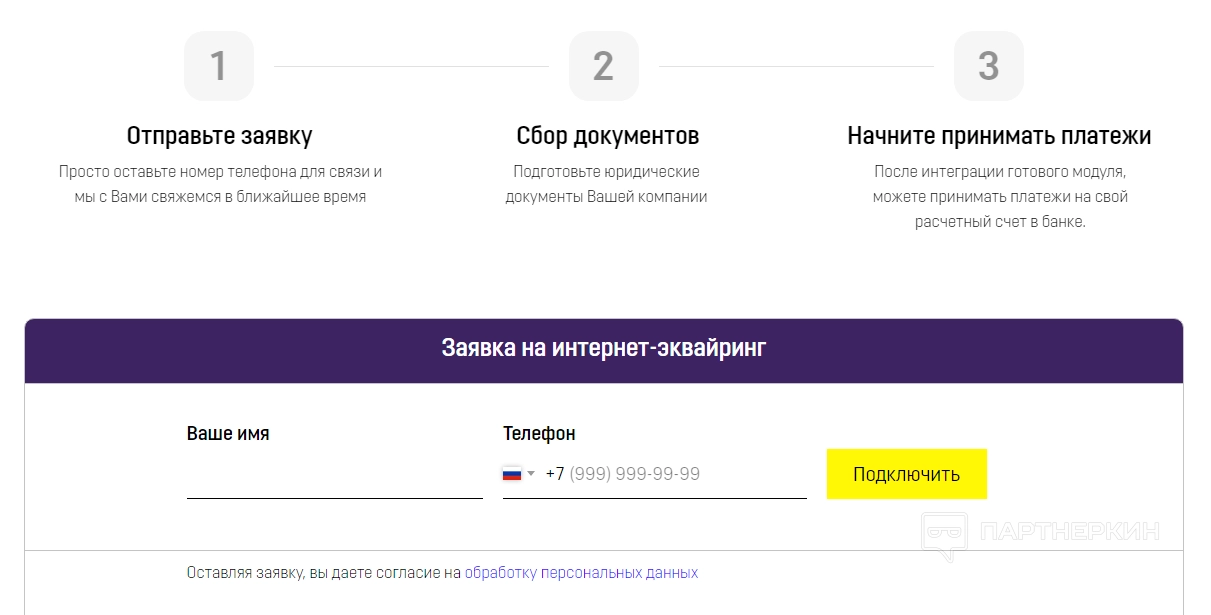Select the "Начните принимать платежи" heading
This screenshot has width=1211, height=615.
pos(999,136)
